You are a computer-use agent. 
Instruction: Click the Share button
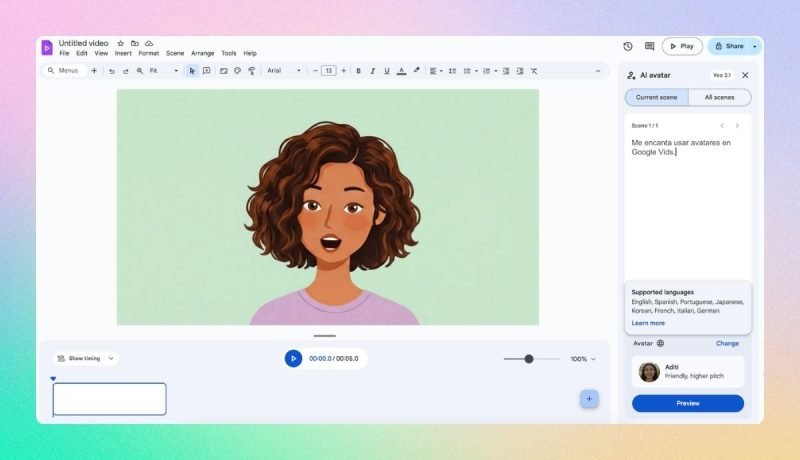(729, 46)
